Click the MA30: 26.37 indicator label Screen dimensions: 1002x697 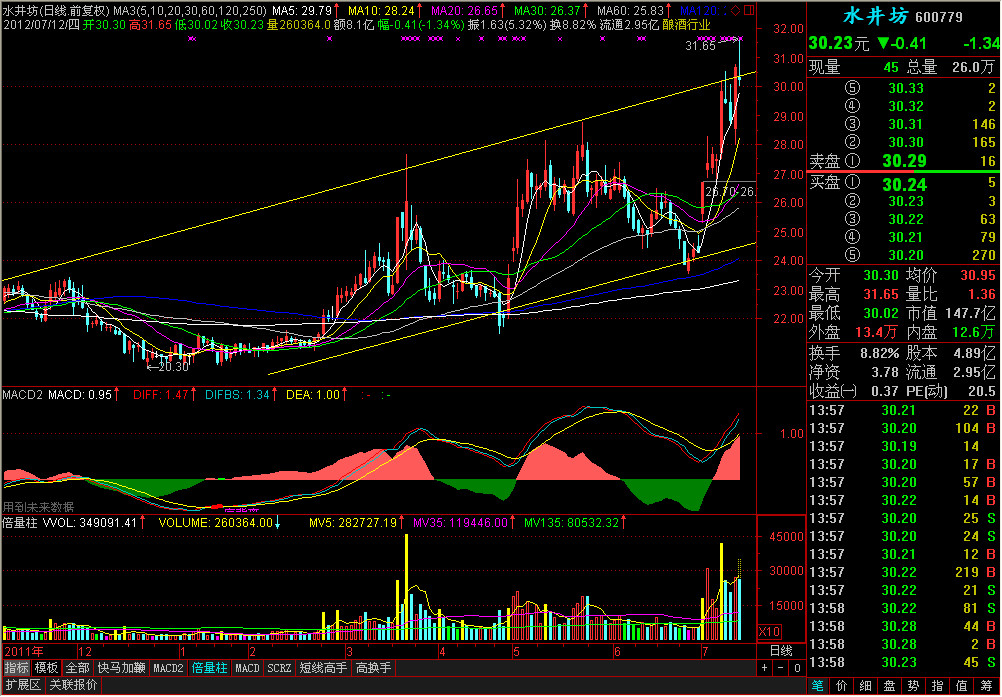(547, 10)
